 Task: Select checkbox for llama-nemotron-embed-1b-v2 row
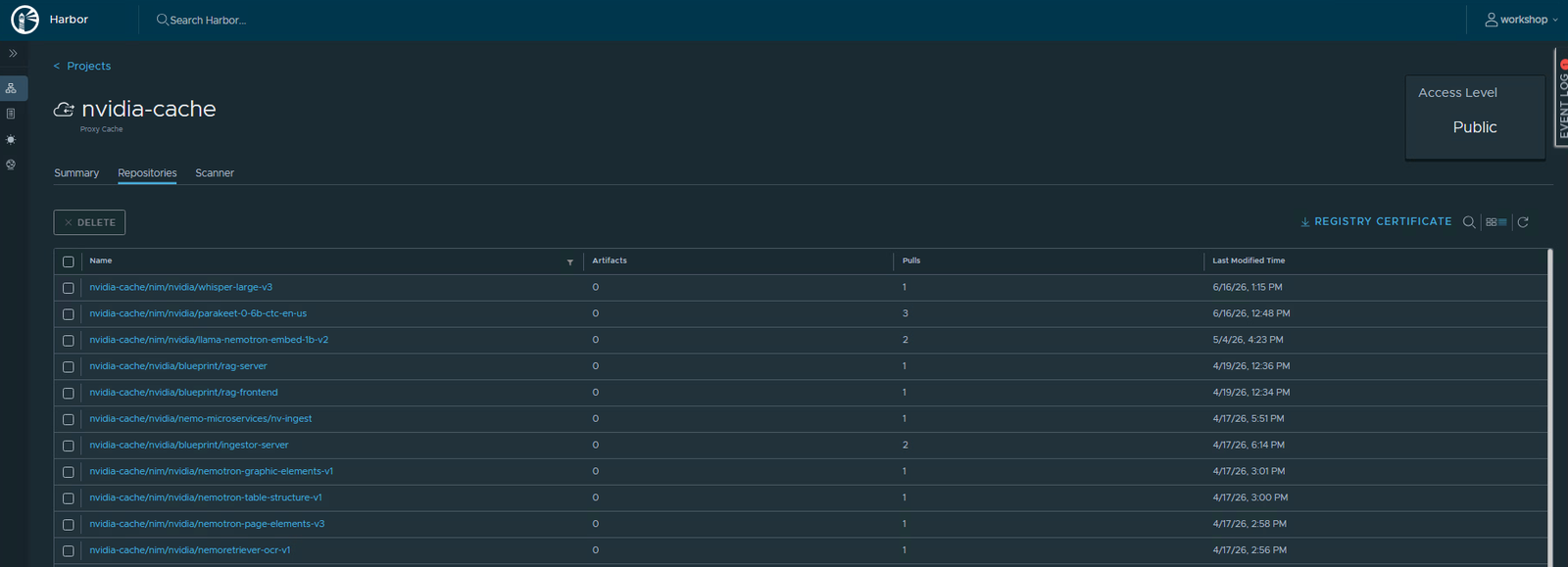[69, 341]
